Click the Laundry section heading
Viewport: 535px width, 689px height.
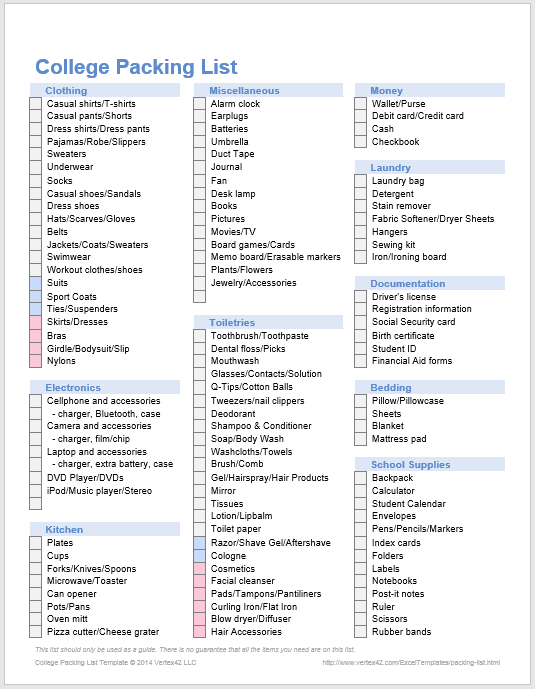tap(430, 167)
